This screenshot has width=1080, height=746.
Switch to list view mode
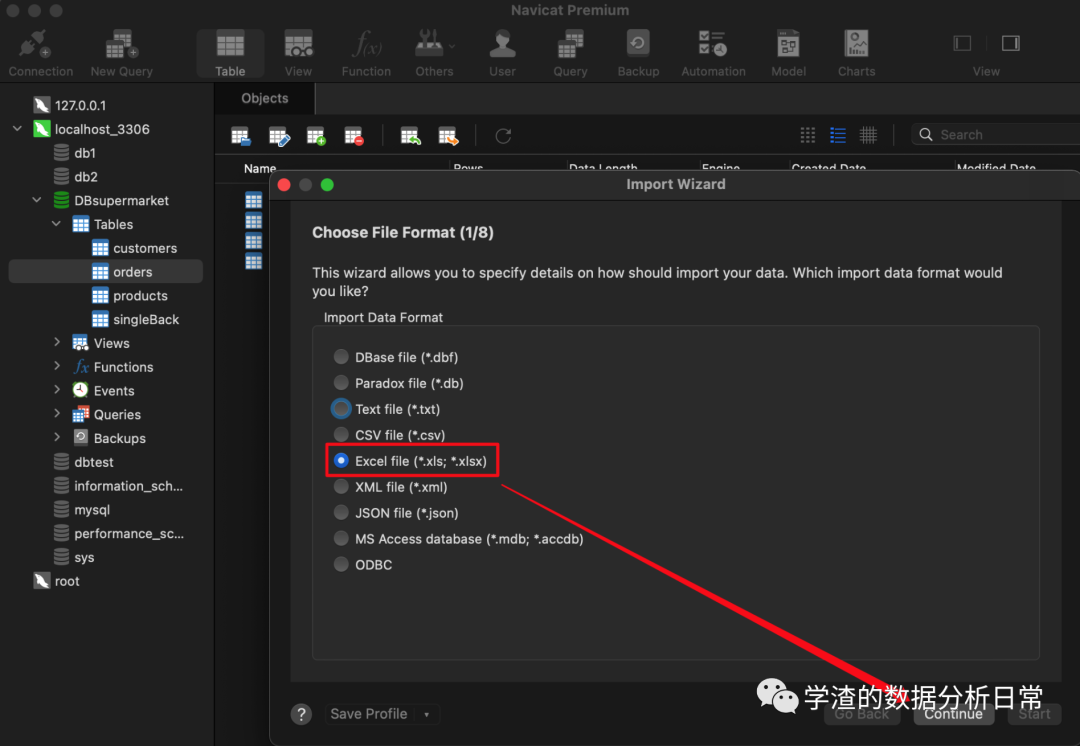838,135
